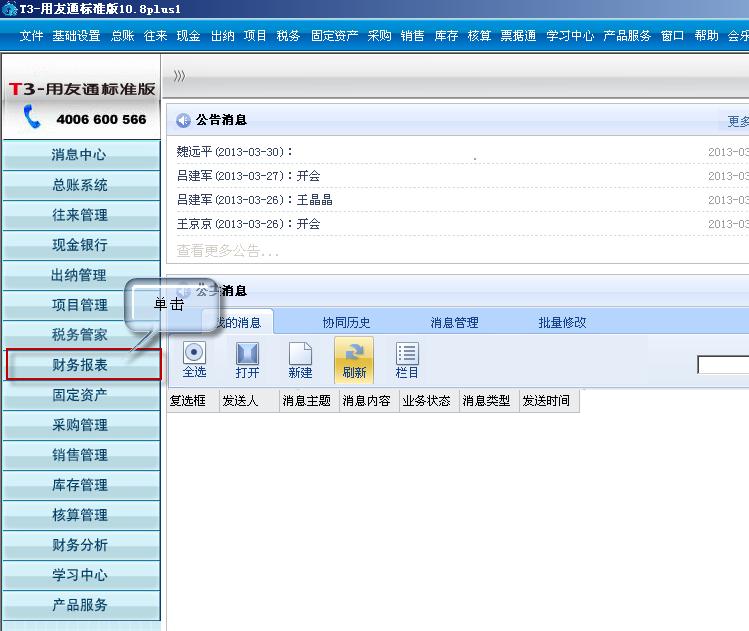Select 财务分析 in the sidebar

point(81,545)
